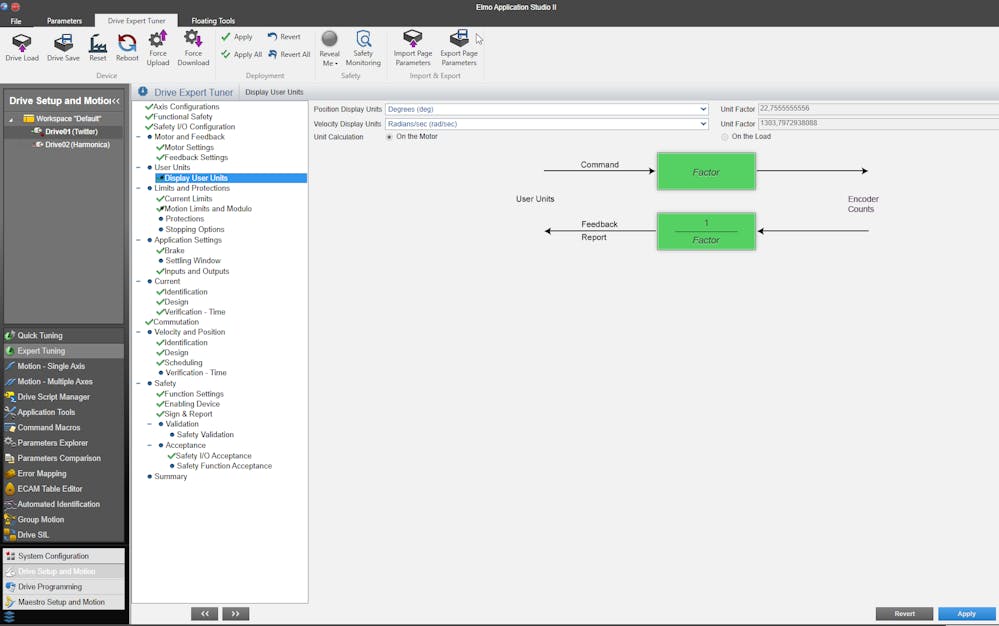Collapse the Velocity and Position node
Image resolution: width=999 pixels, height=626 pixels.
click(x=139, y=332)
